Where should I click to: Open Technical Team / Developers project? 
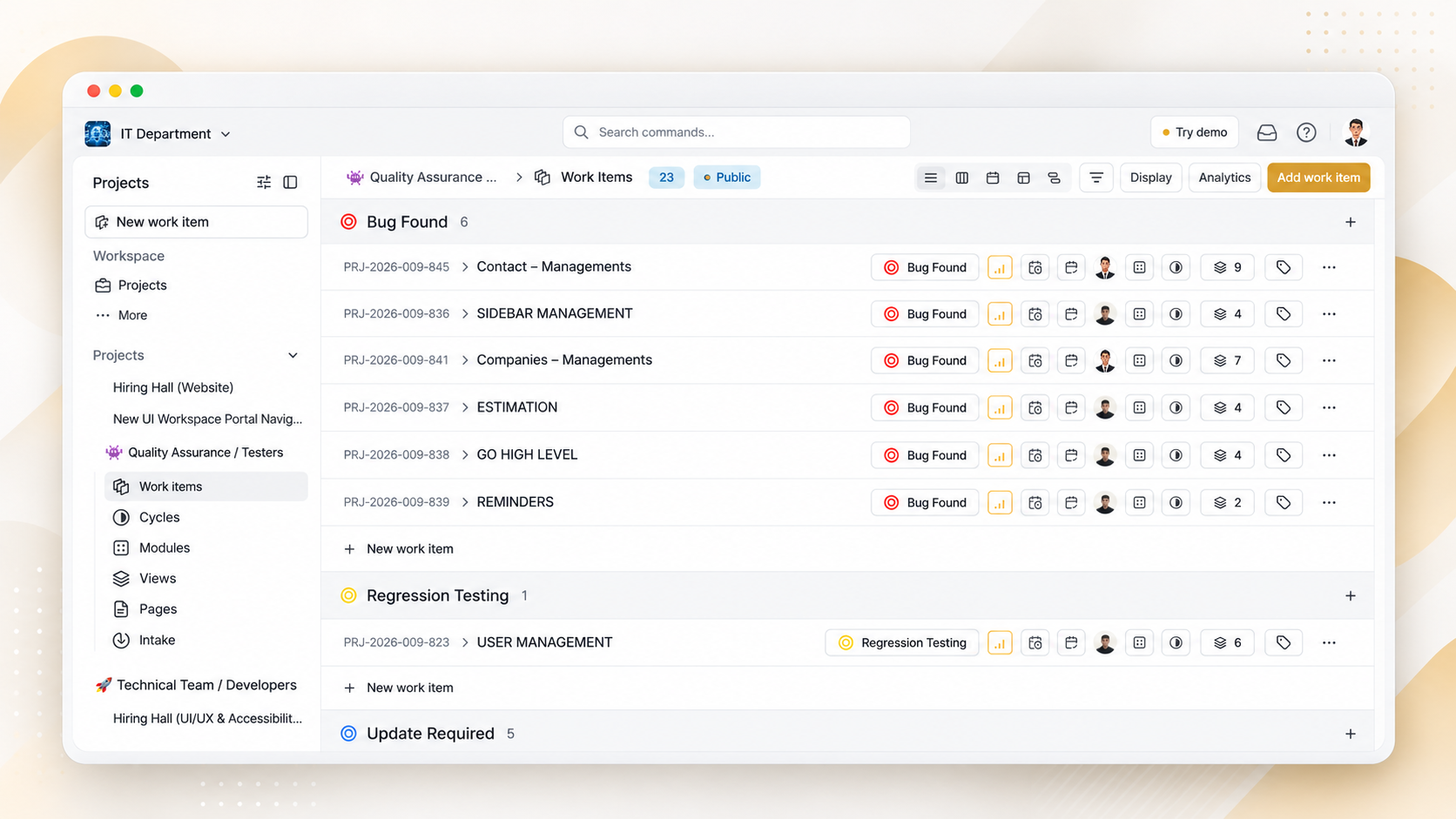[197, 685]
